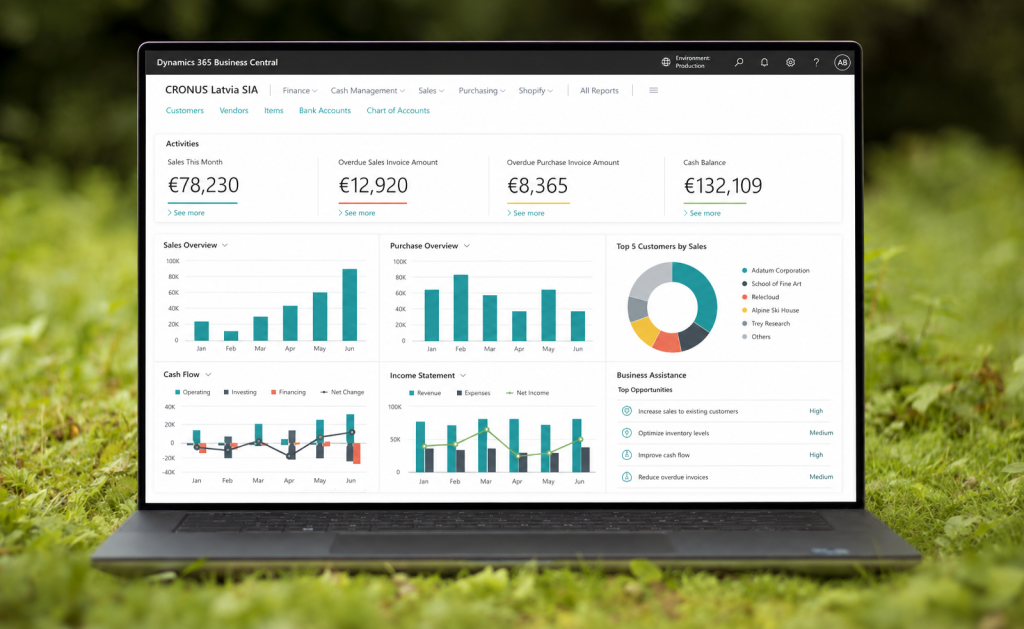The width and height of the screenshot is (1024, 629).
Task: Click the donut chart of top customers
Action: tap(672, 307)
